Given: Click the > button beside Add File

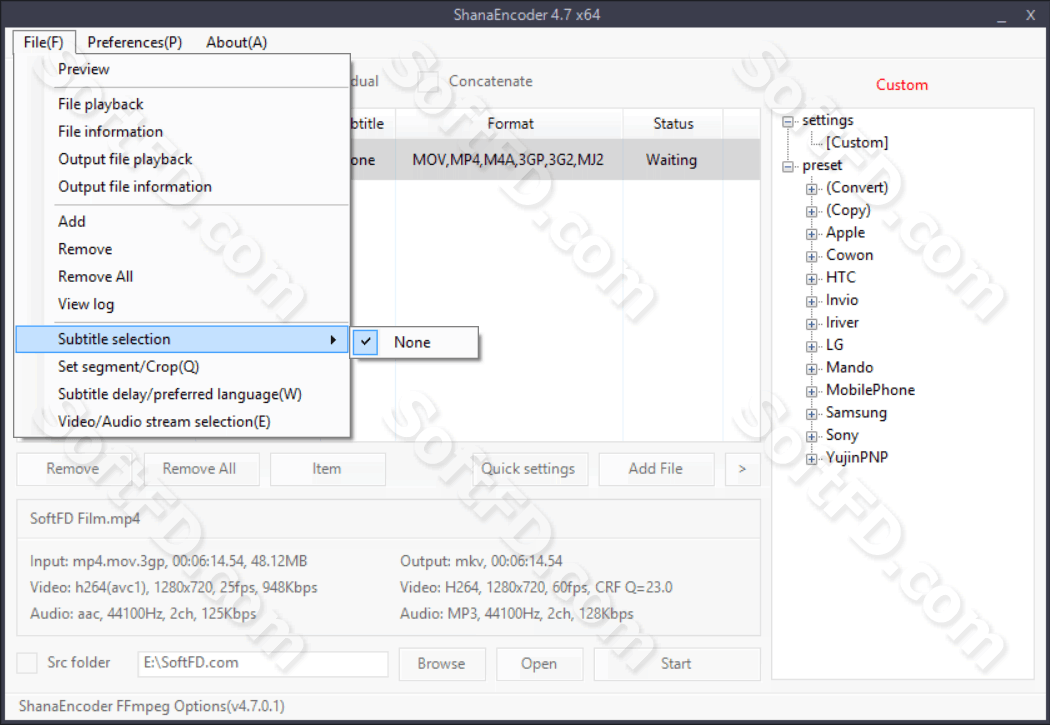Looking at the screenshot, I should coord(742,469).
